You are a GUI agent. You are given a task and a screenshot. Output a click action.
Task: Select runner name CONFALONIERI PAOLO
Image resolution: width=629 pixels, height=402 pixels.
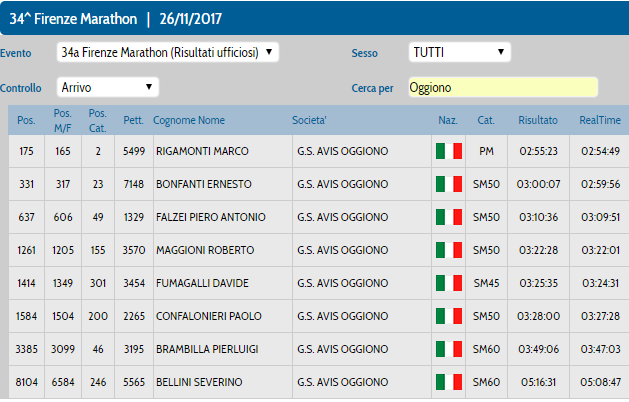click(x=209, y=316)
